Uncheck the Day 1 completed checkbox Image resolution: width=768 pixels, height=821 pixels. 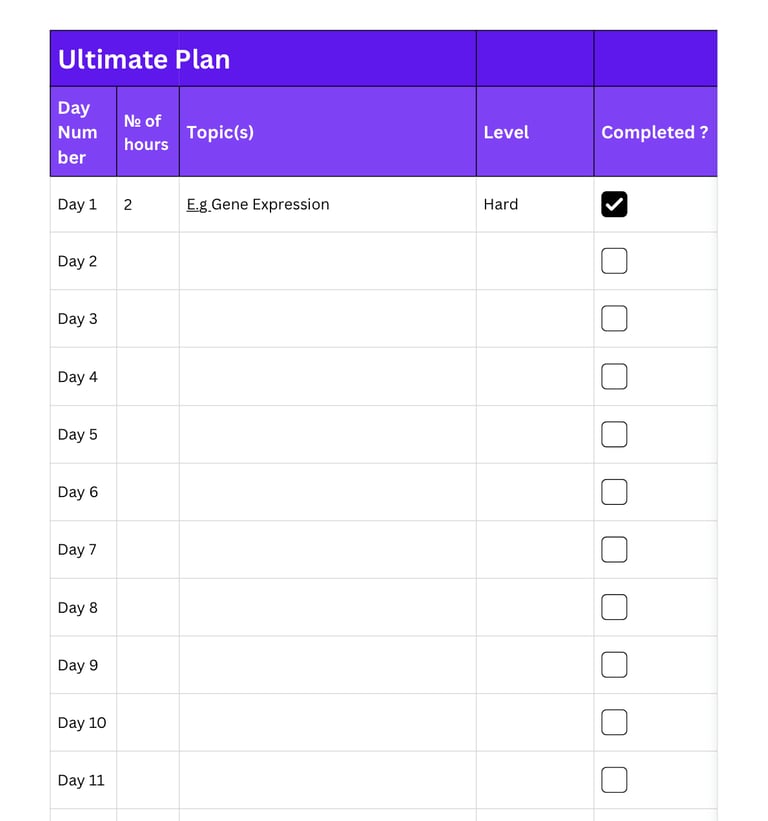(614, 204)
